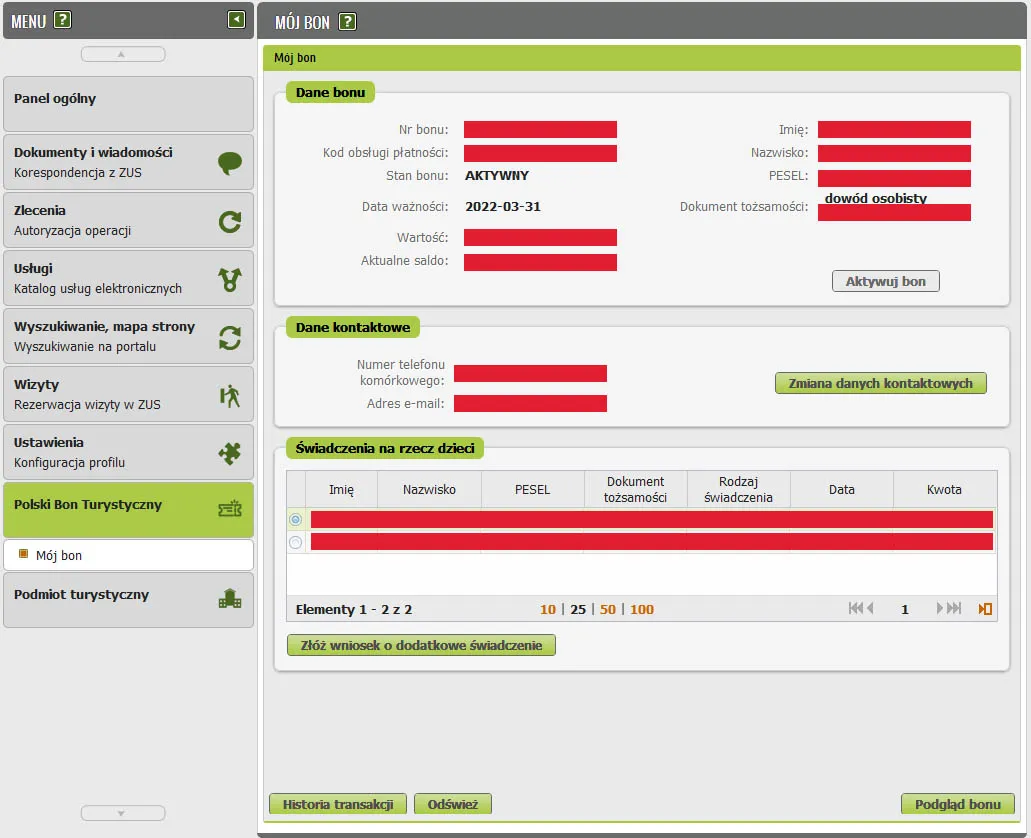1031x838 pixels.
Task: Go to last page of table
Action: click(x=954, y=608)
